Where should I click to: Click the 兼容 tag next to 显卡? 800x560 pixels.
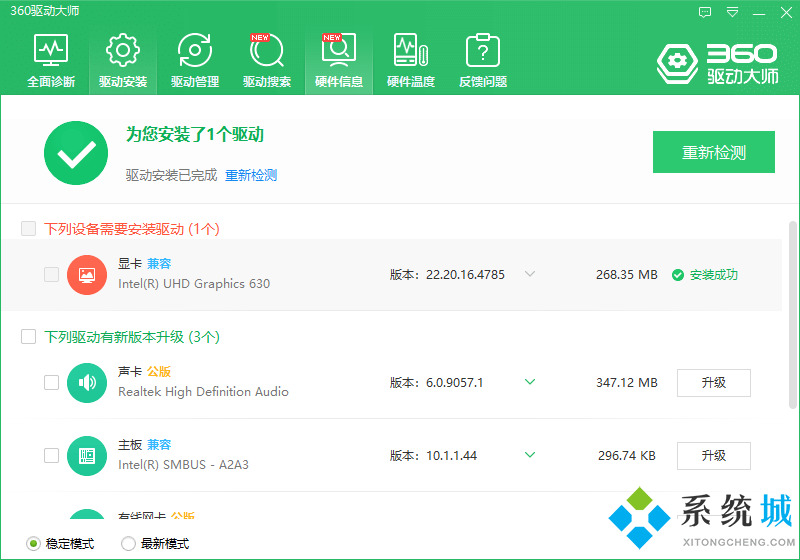[159, 264]
